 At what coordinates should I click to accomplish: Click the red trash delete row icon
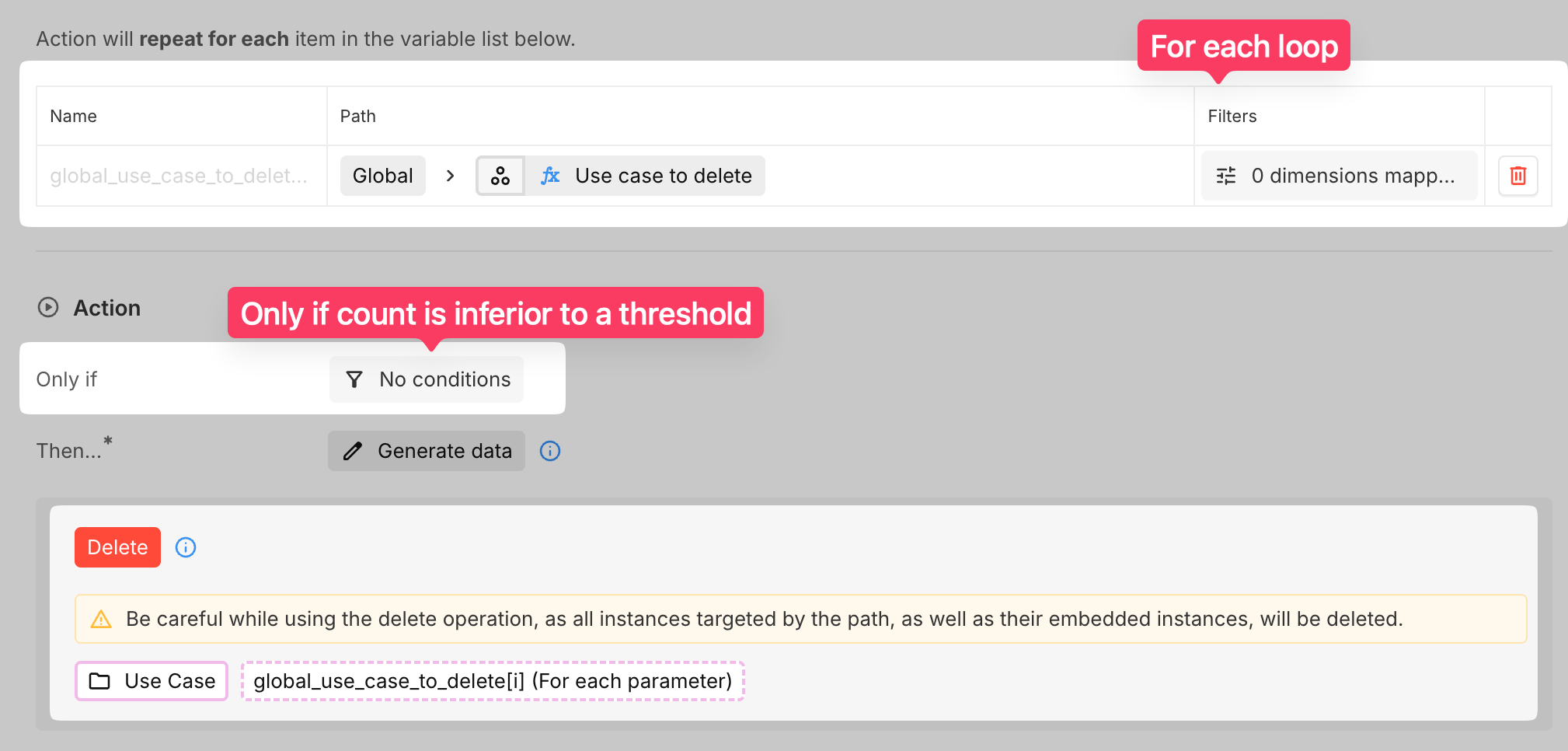(1517, 176)
